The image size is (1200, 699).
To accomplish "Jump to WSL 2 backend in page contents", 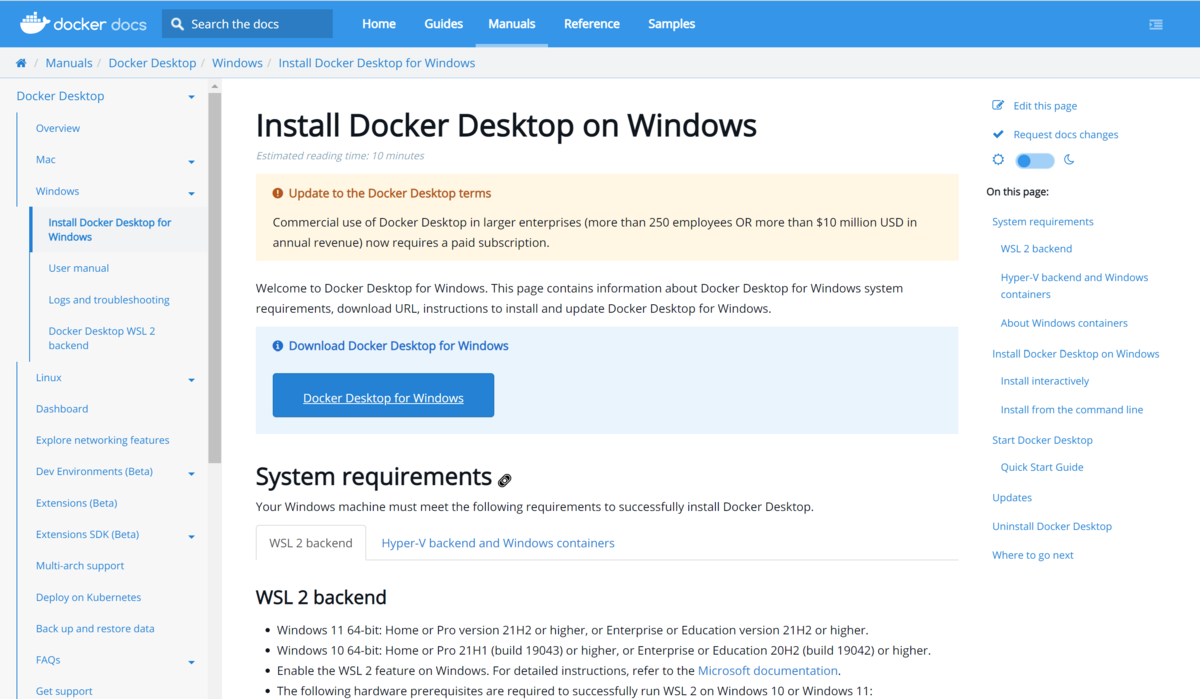I will point(1036,249).
